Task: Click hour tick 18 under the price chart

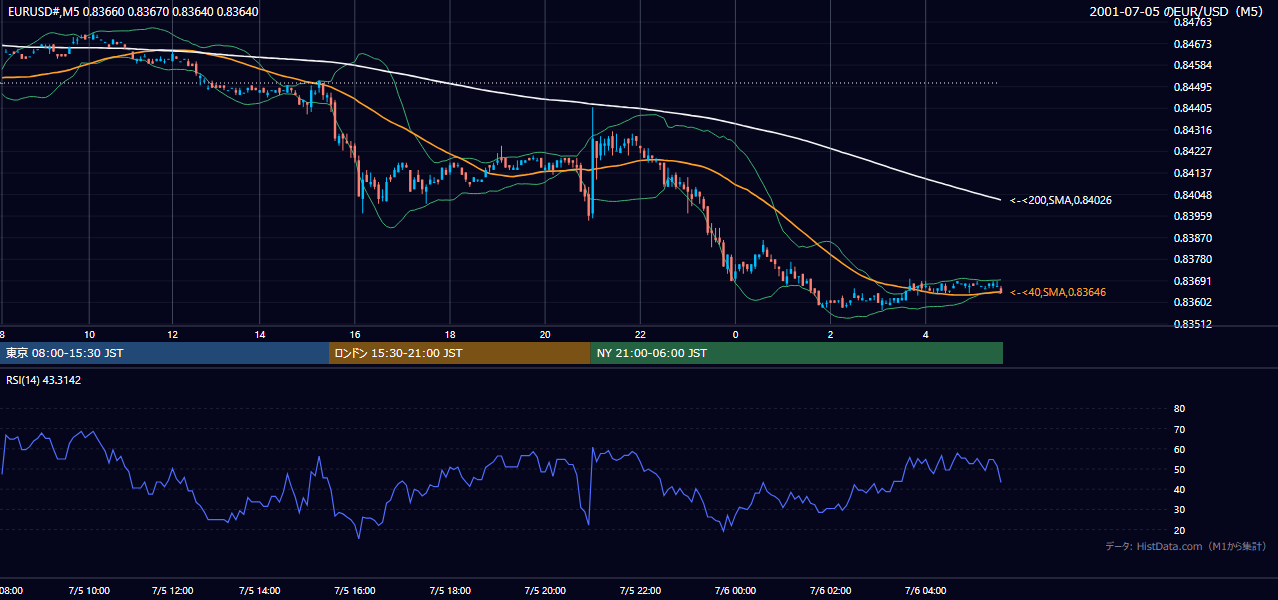Action: [x=450, y=334]
